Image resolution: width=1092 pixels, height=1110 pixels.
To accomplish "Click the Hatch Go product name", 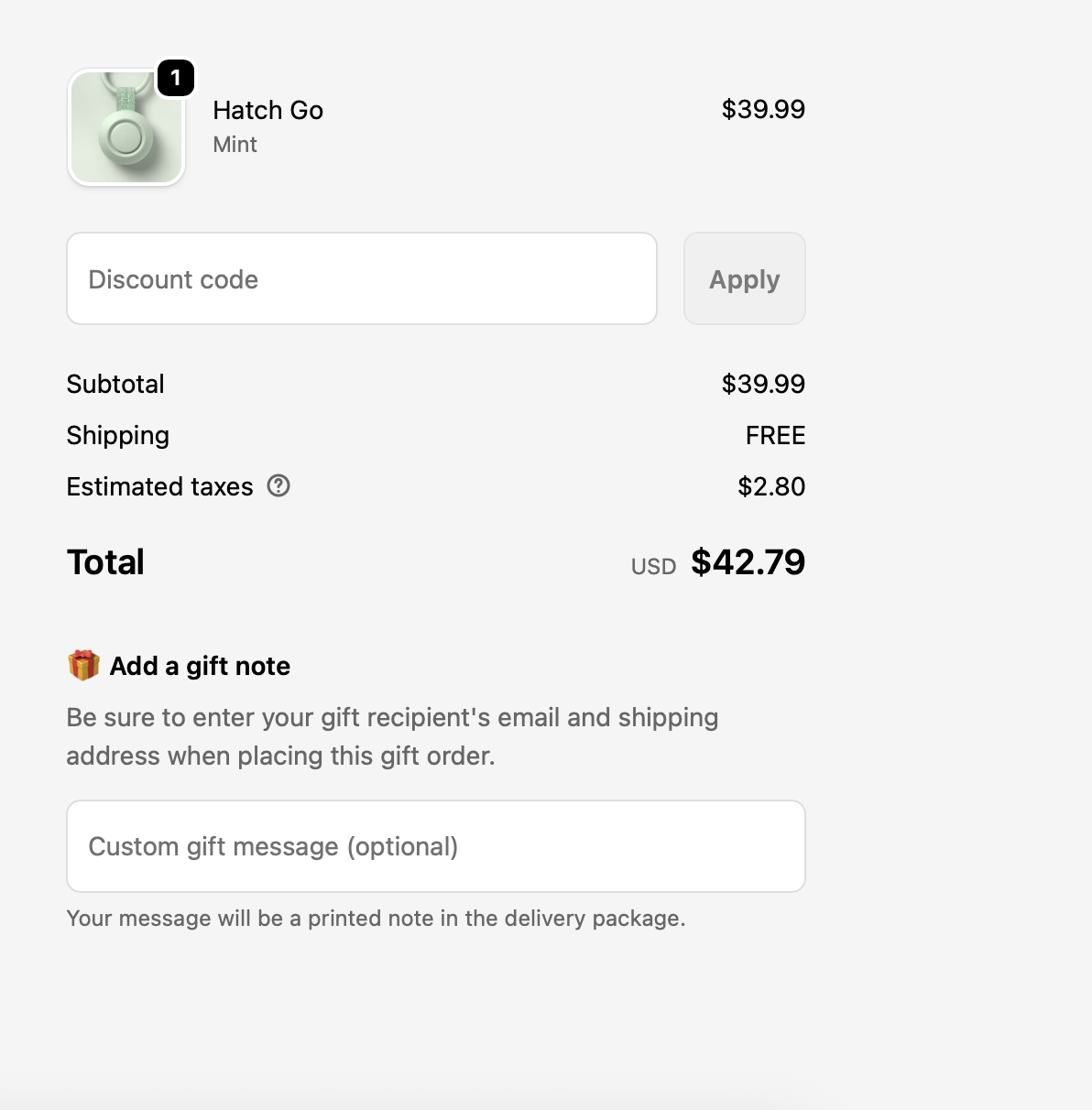I will [268, 110].
